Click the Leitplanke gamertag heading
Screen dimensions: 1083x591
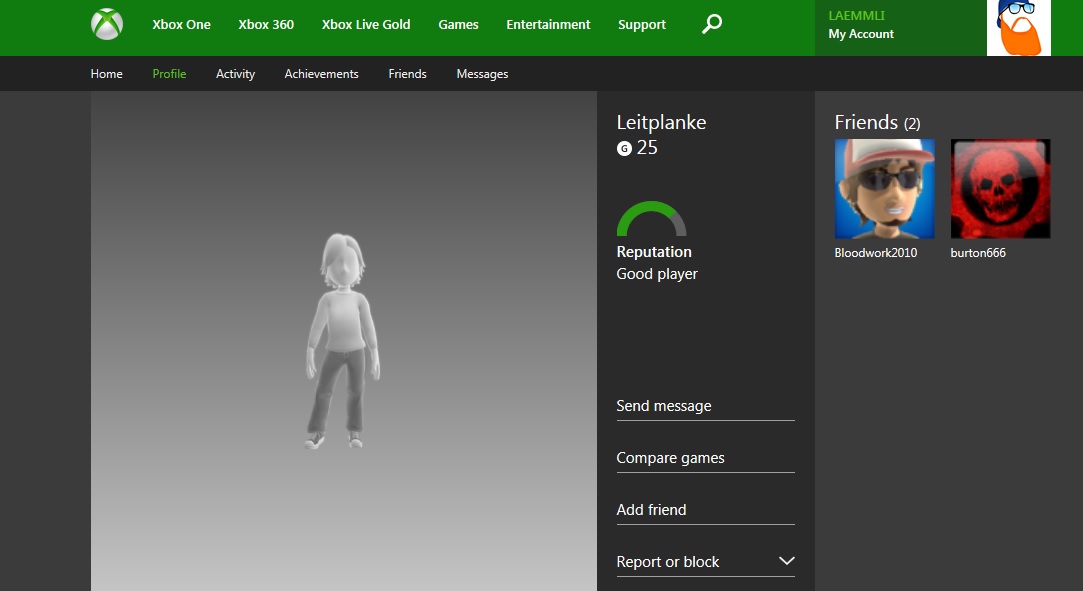[661, 122]
